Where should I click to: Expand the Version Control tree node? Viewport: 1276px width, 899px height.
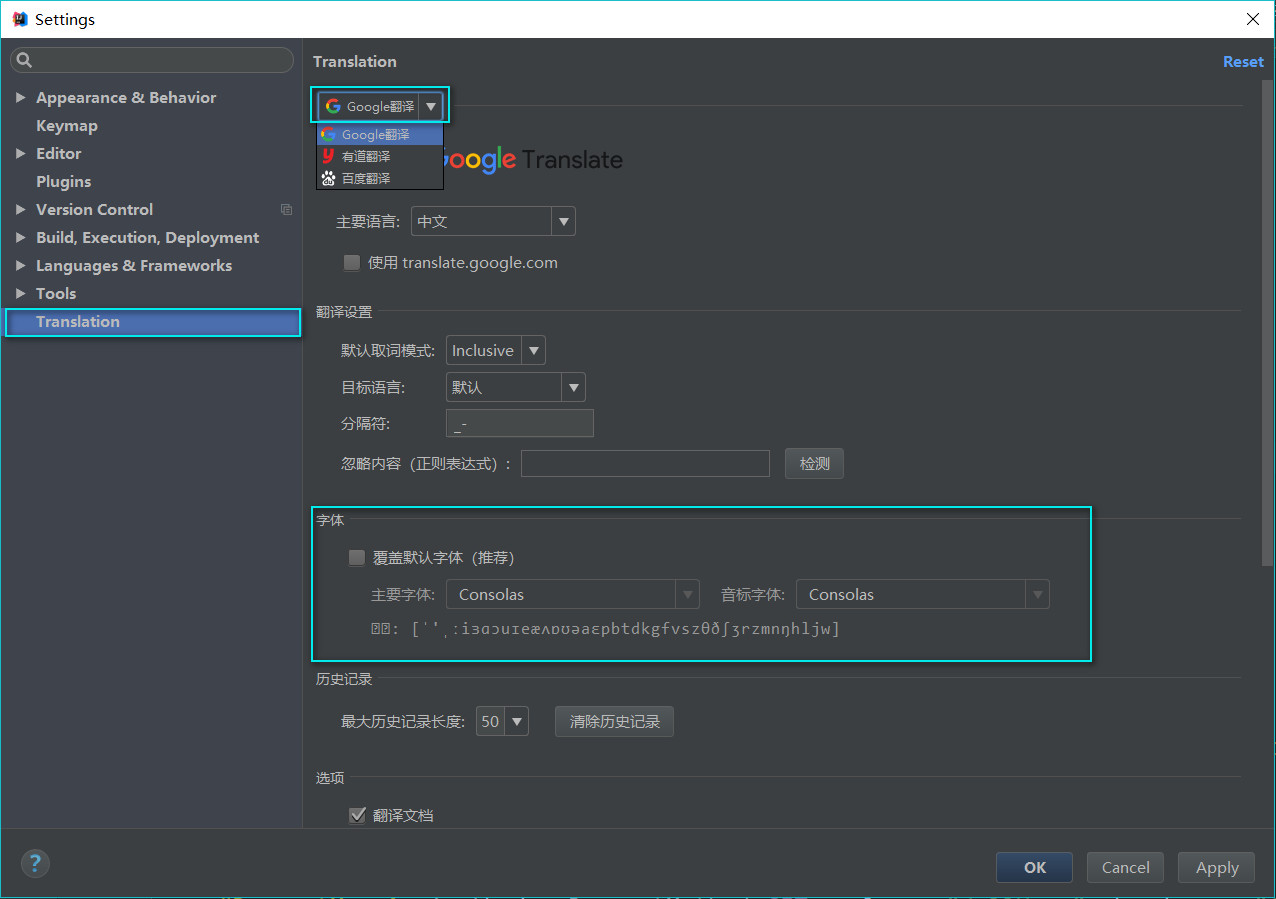point(20,210)
